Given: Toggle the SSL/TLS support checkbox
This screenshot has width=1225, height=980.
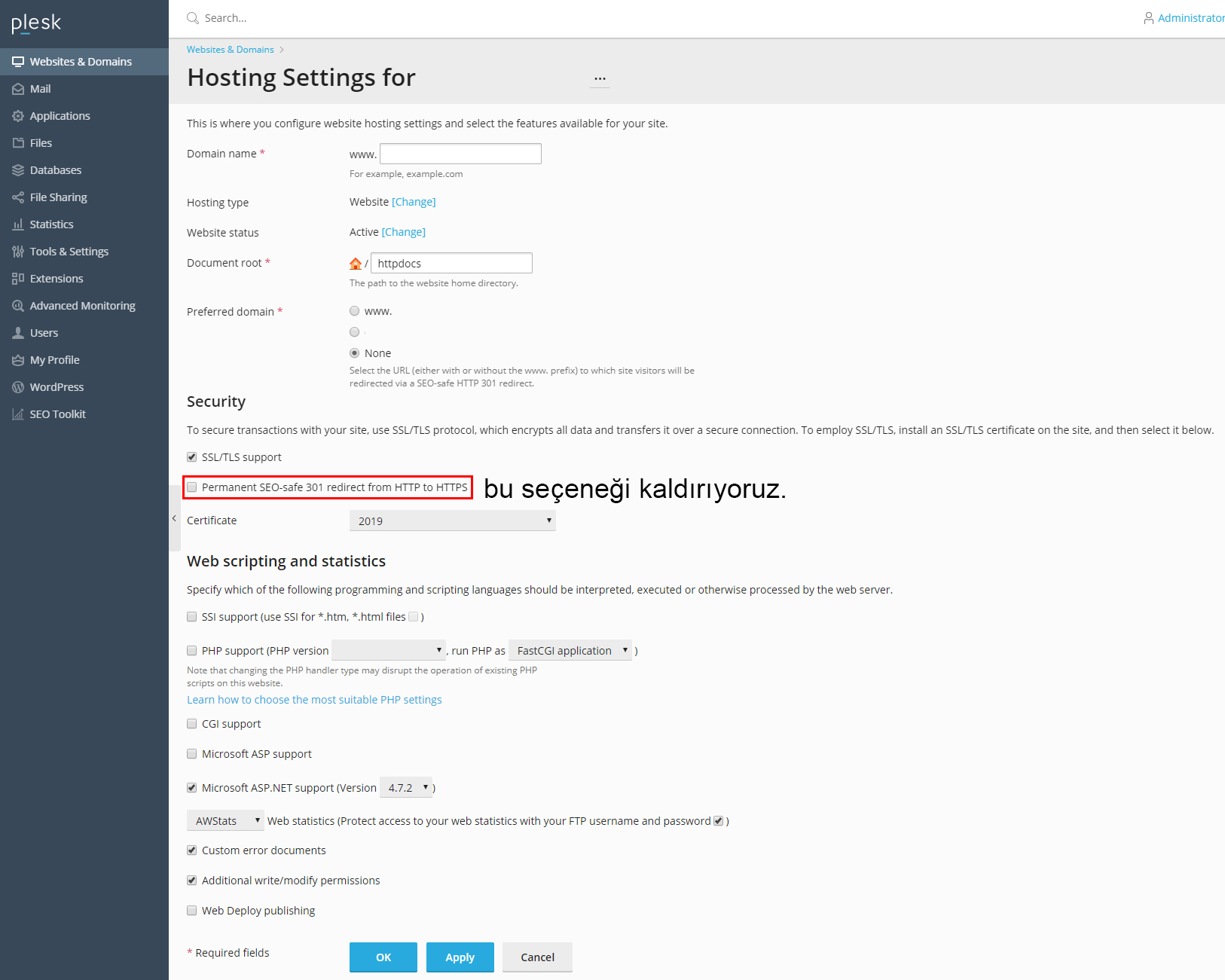Looking at the screenshot, I should tap(192, 457).
